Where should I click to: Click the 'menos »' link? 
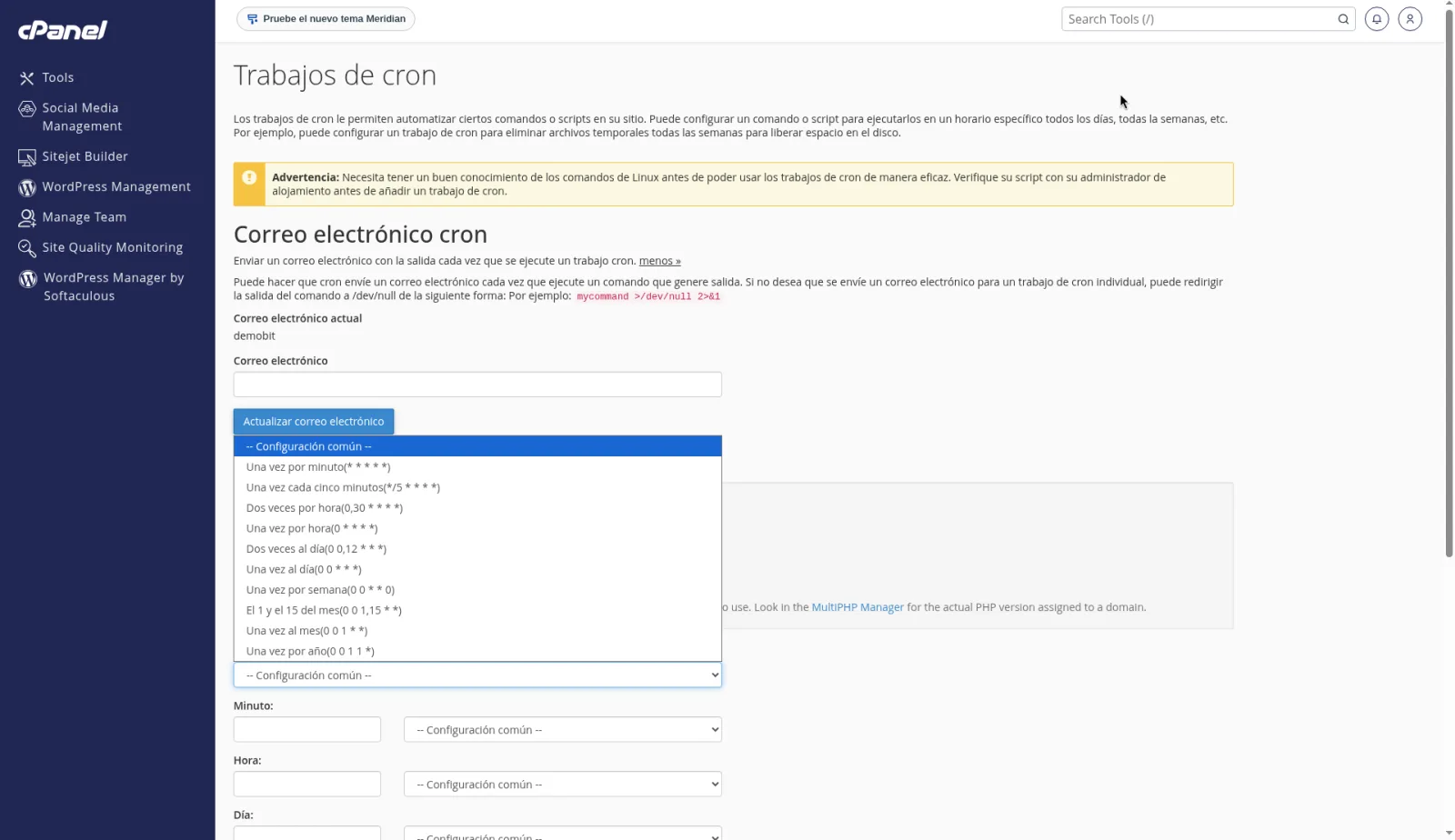point(659,261)
